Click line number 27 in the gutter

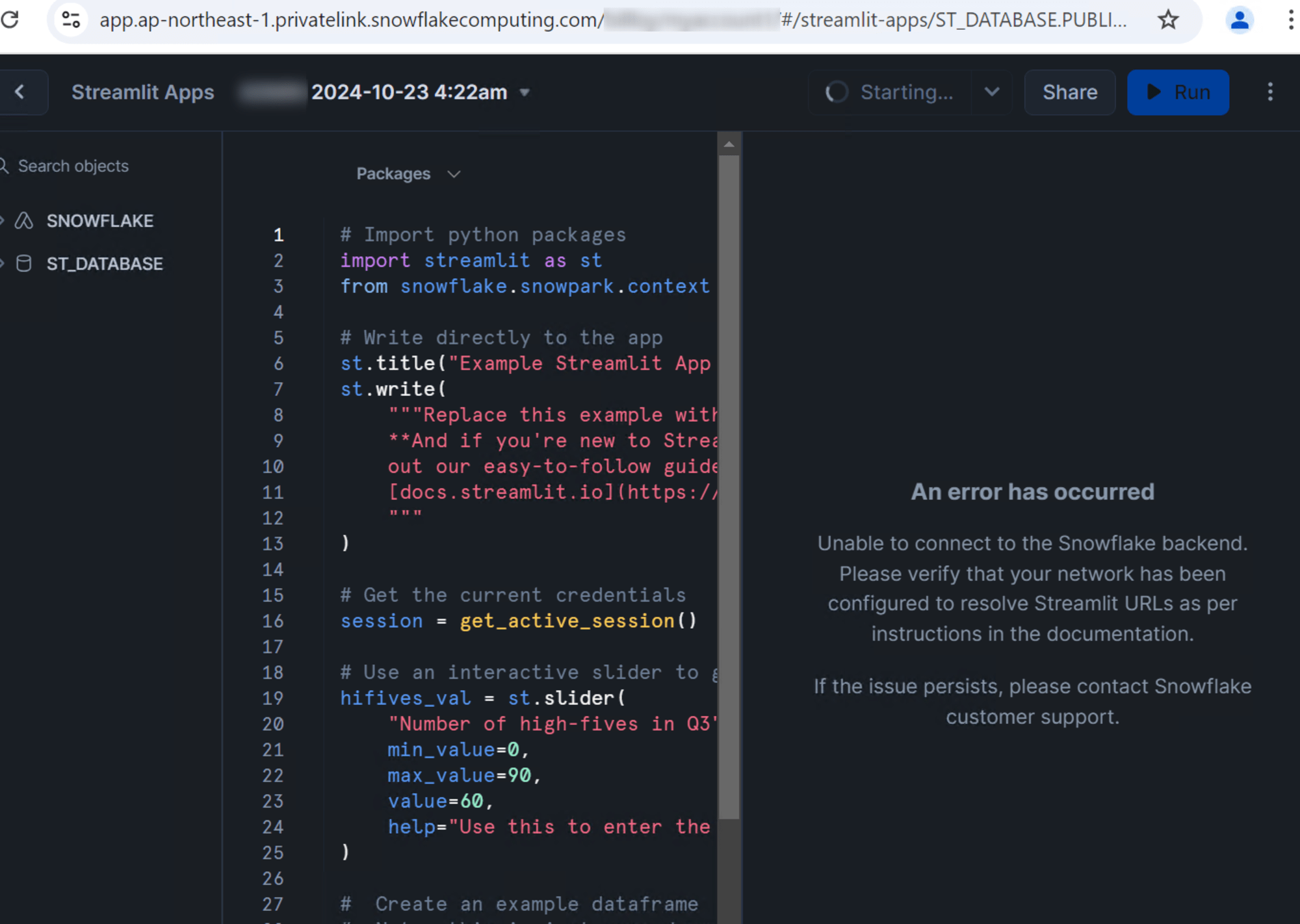pyautogui.click(x=273, y=905)
